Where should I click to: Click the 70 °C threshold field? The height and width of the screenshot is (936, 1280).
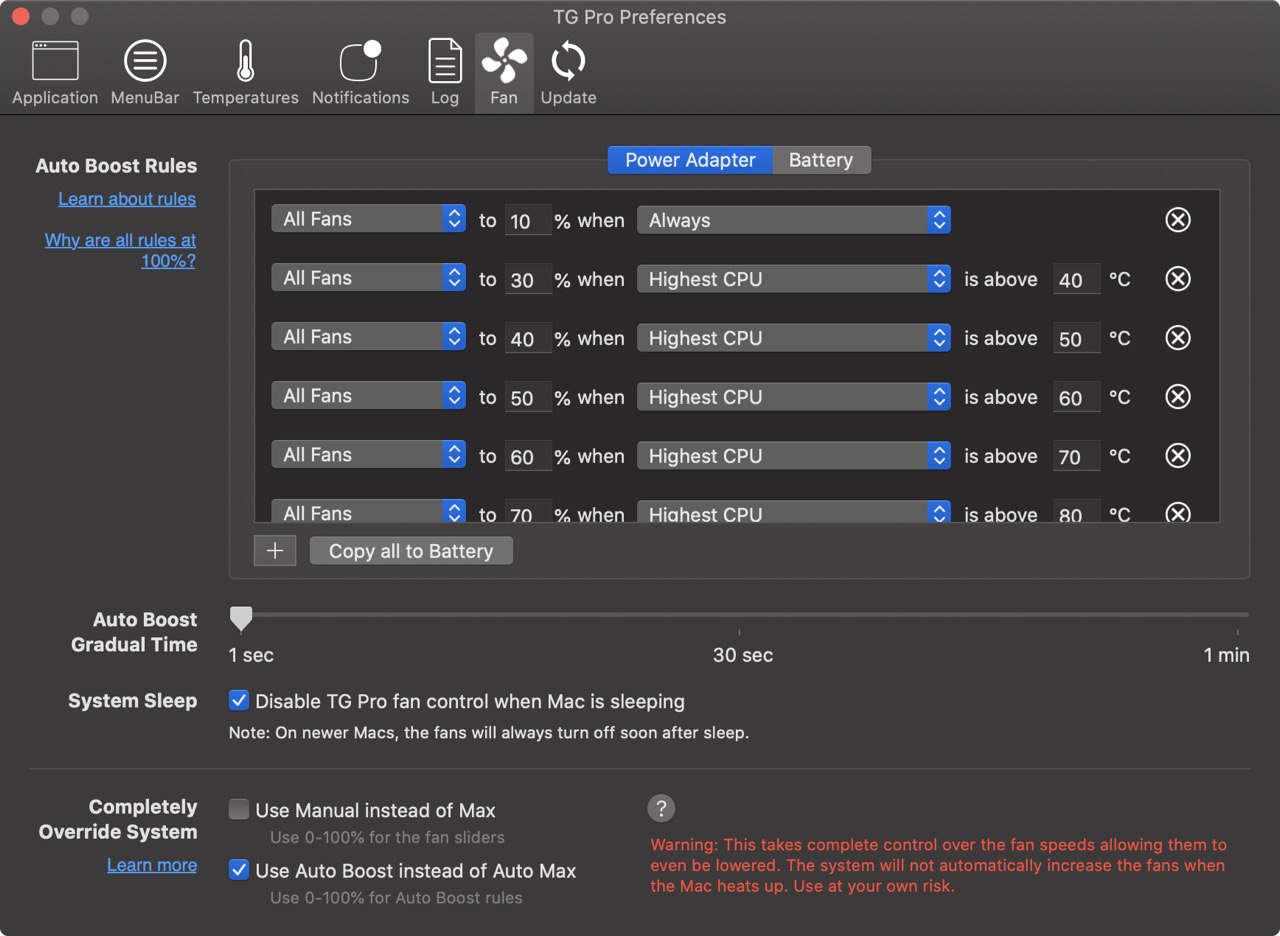click(1076, 457)
